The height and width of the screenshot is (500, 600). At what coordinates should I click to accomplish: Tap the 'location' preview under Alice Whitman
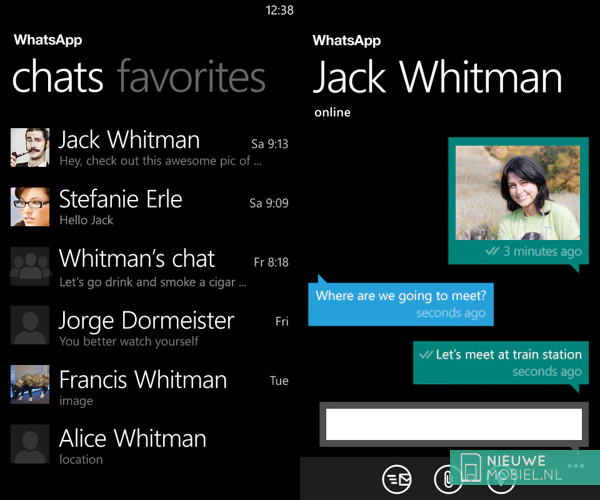[81, 459]
